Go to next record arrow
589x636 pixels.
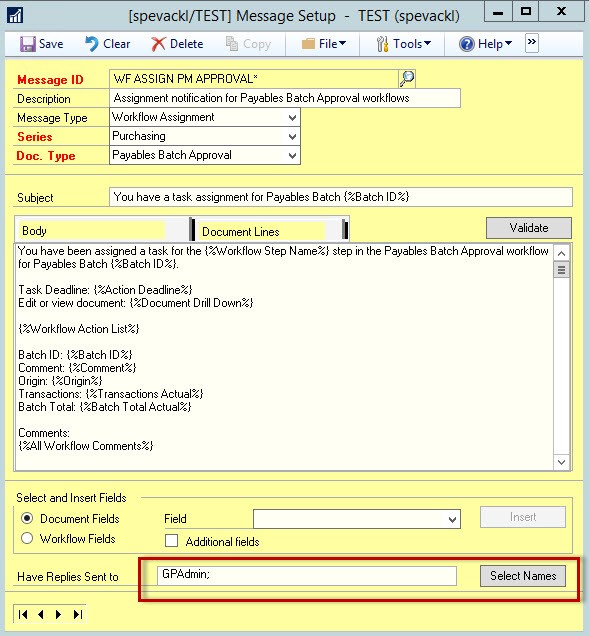pos(58,614)
